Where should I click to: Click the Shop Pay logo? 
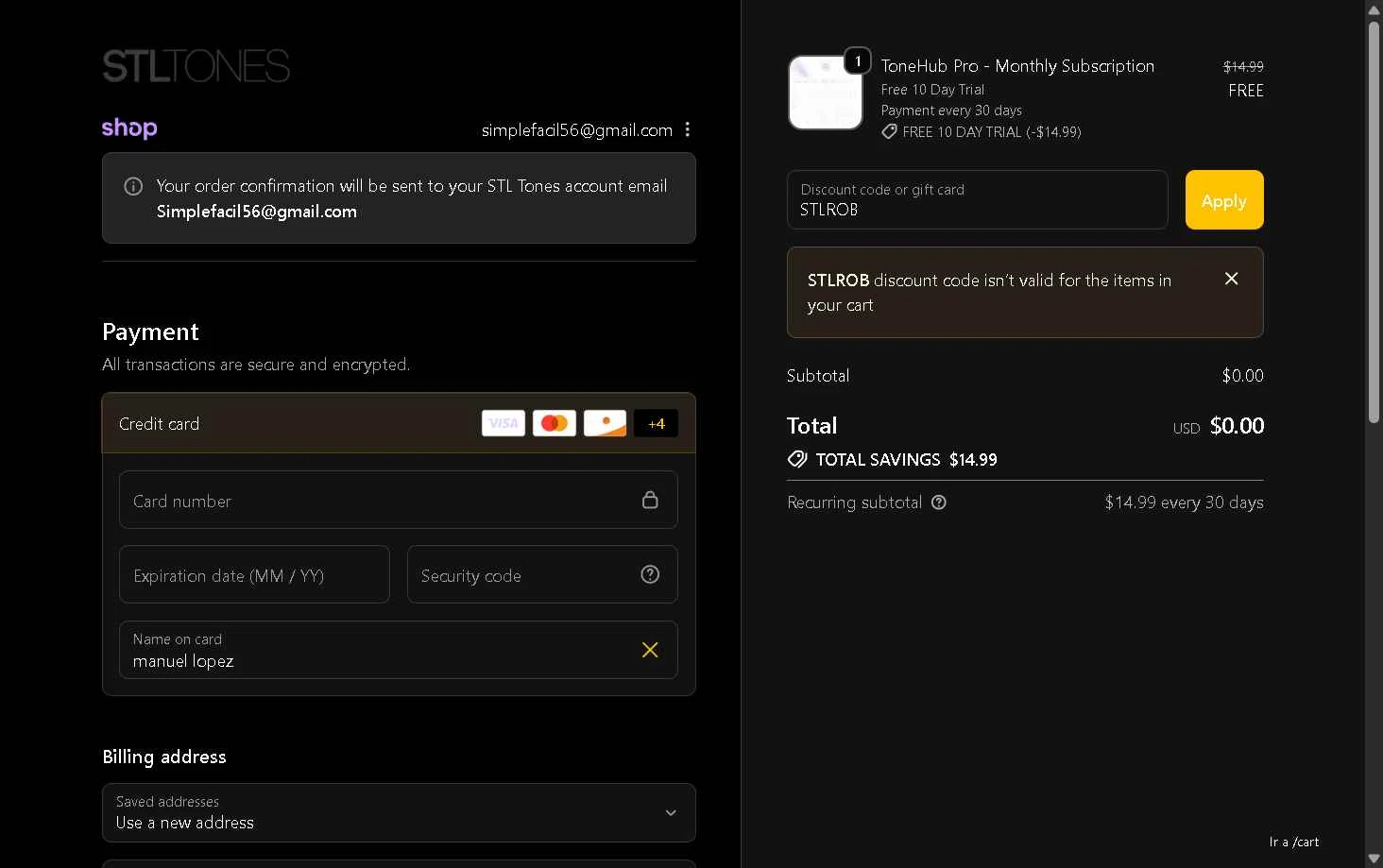coord(129,128)
